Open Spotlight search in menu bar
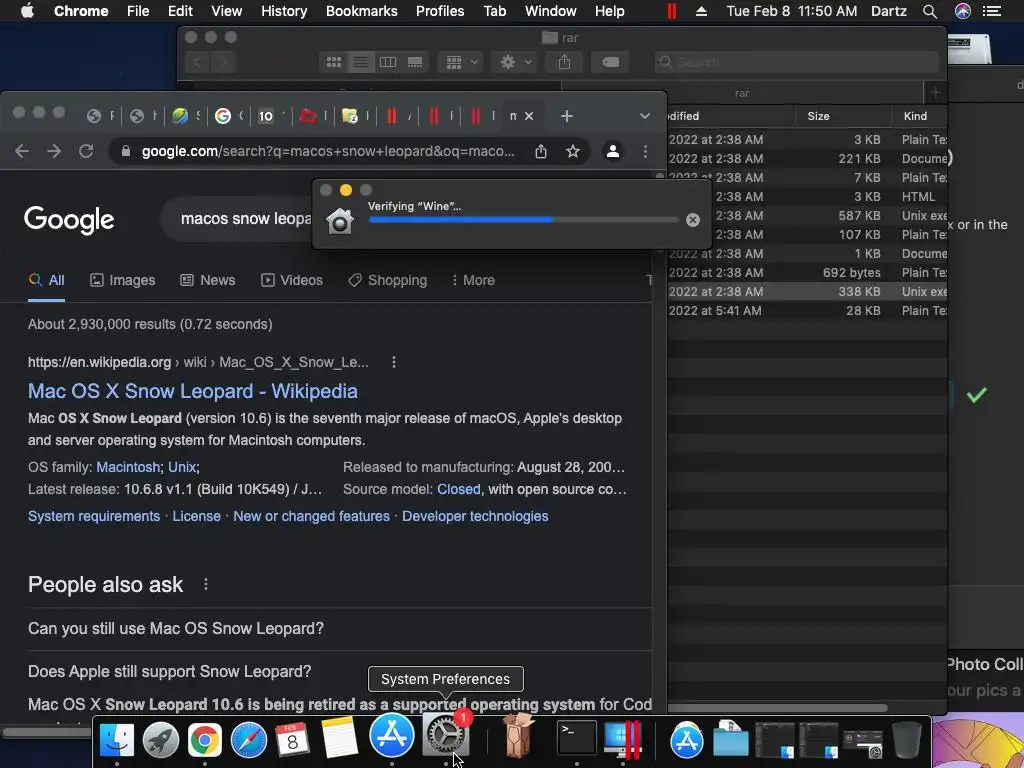 pyautogui.click(x=930, y=11)
